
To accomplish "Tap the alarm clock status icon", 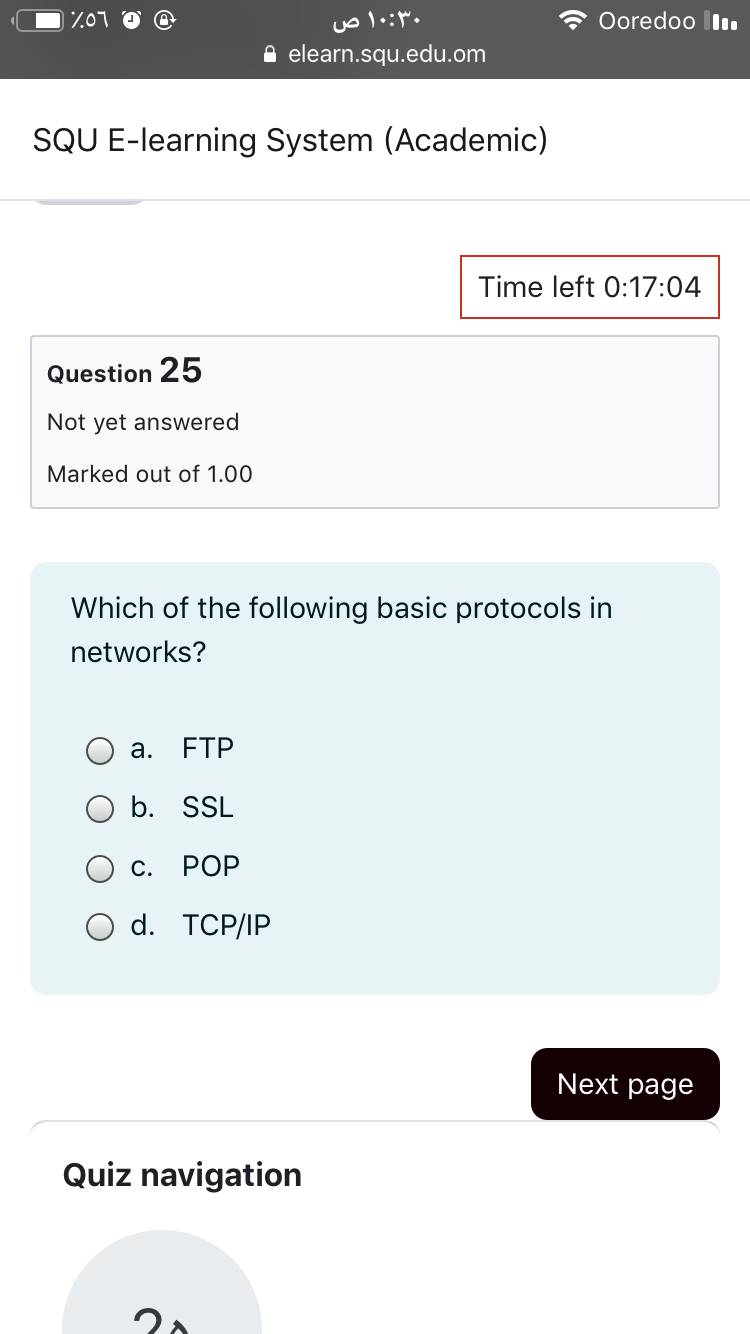I will [131, 20].
